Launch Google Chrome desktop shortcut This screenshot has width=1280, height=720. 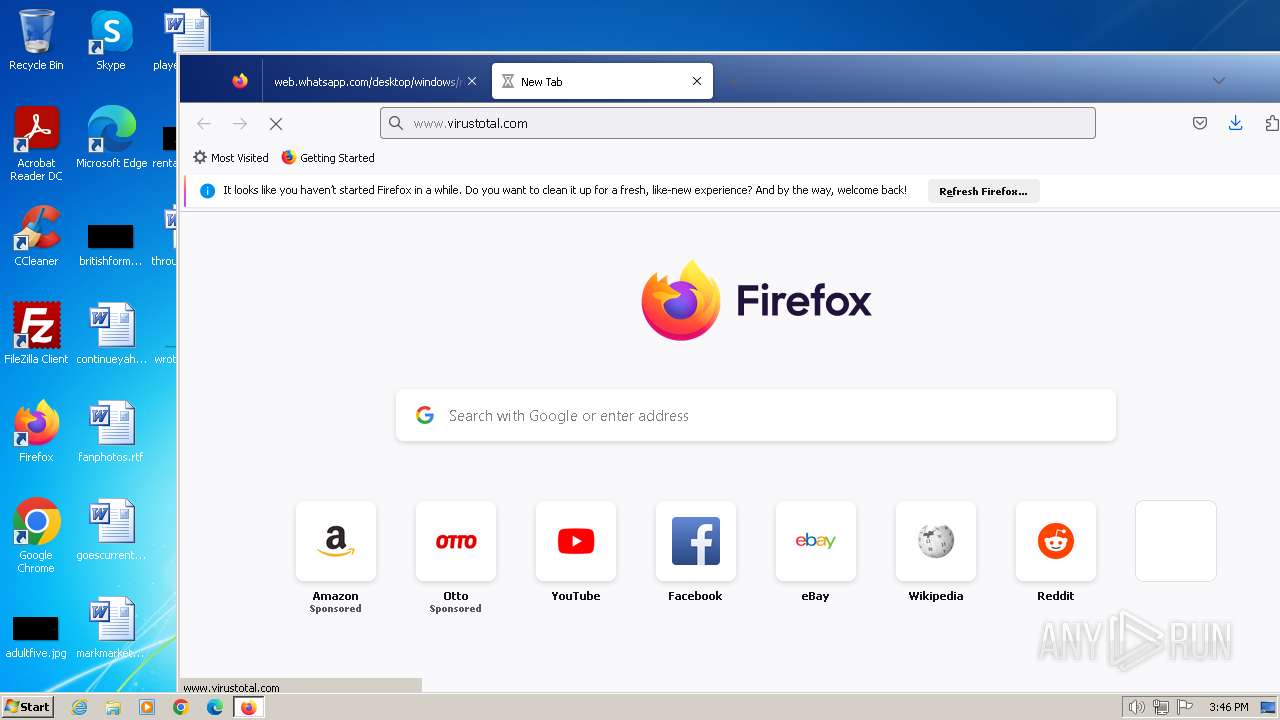click(x=36, y=536)
